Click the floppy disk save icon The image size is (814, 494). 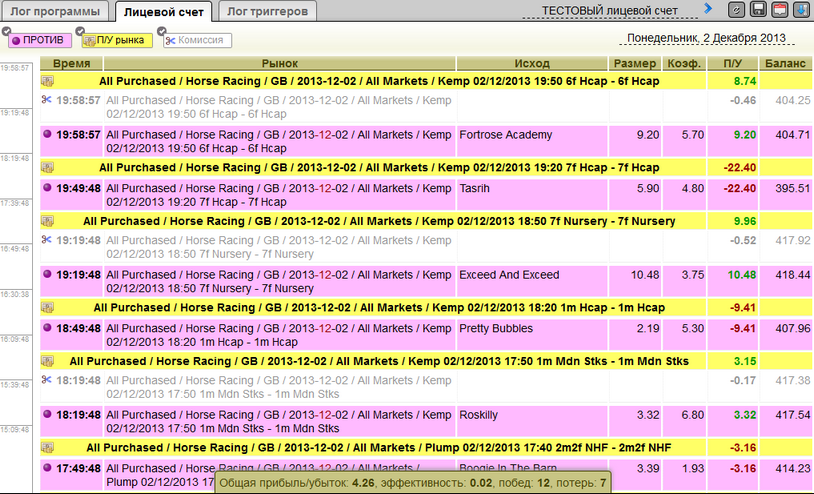point(758,9)
